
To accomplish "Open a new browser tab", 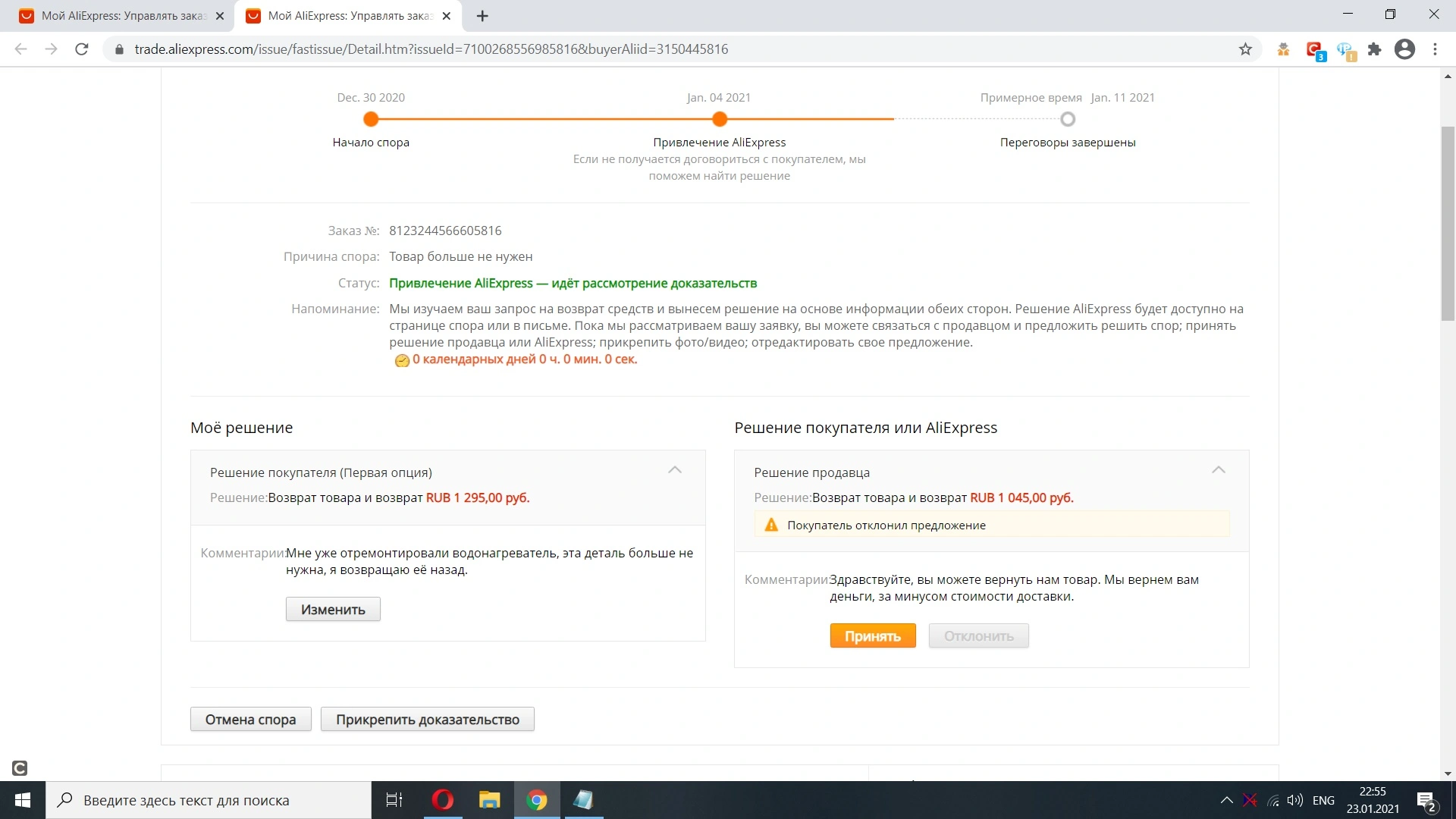I will coord(482,16).
